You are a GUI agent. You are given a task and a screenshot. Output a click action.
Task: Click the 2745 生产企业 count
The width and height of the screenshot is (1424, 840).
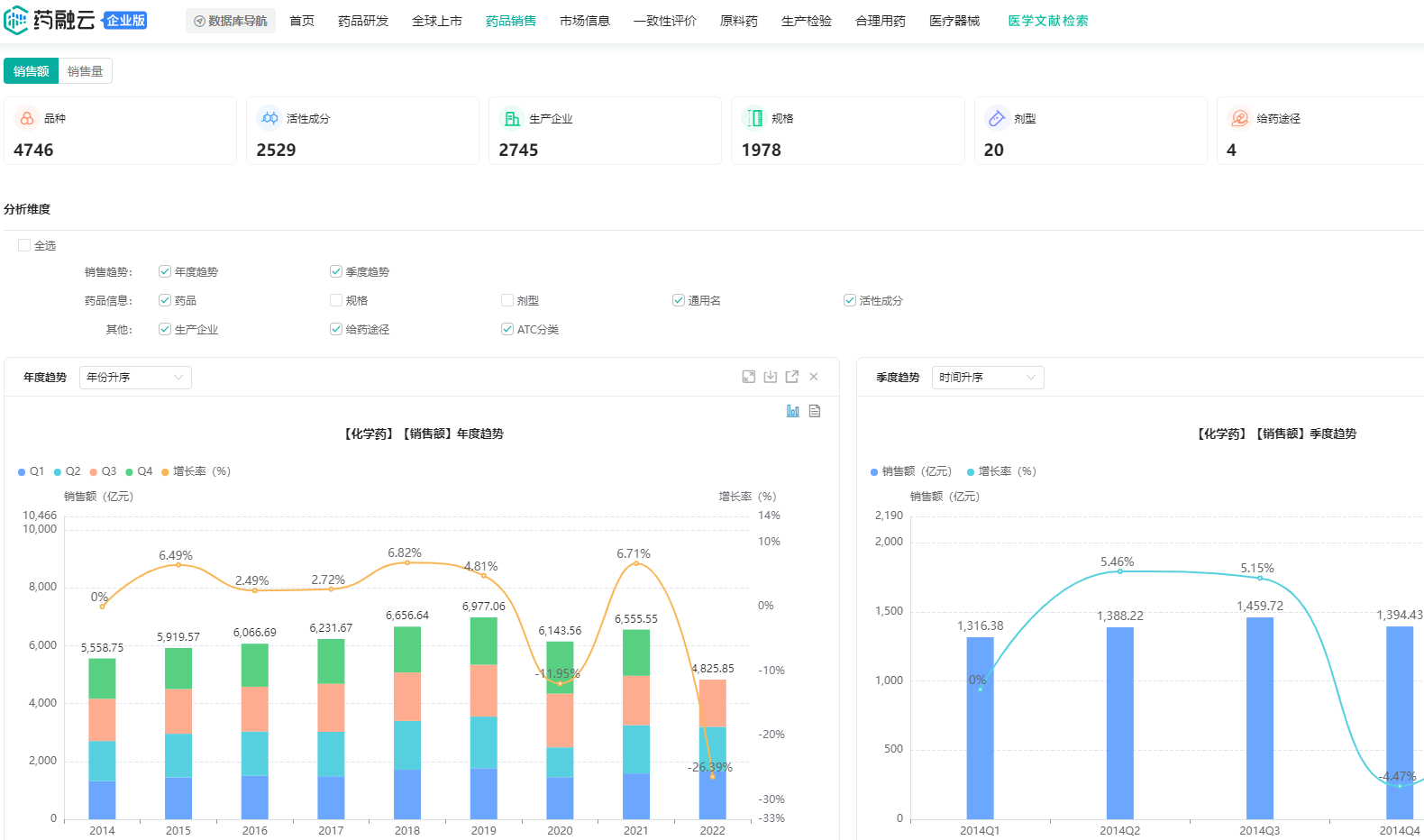(518, 151)
